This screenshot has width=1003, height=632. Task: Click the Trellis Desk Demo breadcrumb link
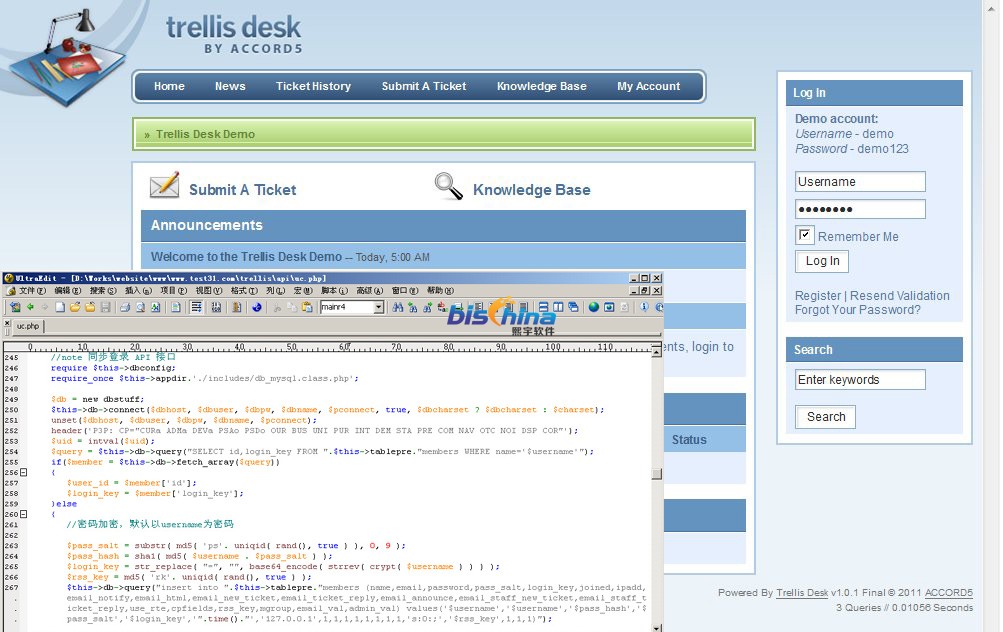pos(205,134)
